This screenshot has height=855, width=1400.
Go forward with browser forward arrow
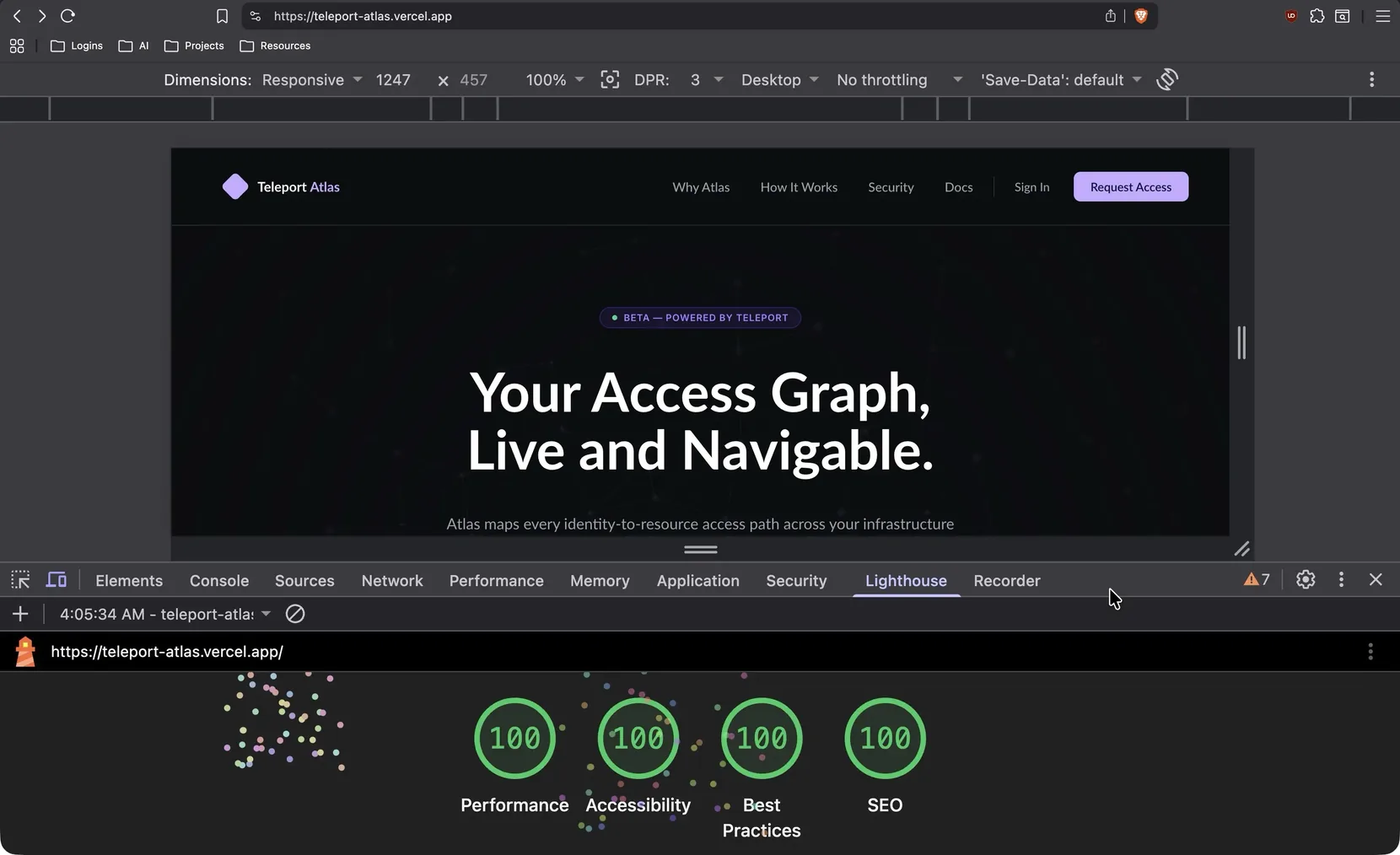pyautogui.click(x=41, y=16)
